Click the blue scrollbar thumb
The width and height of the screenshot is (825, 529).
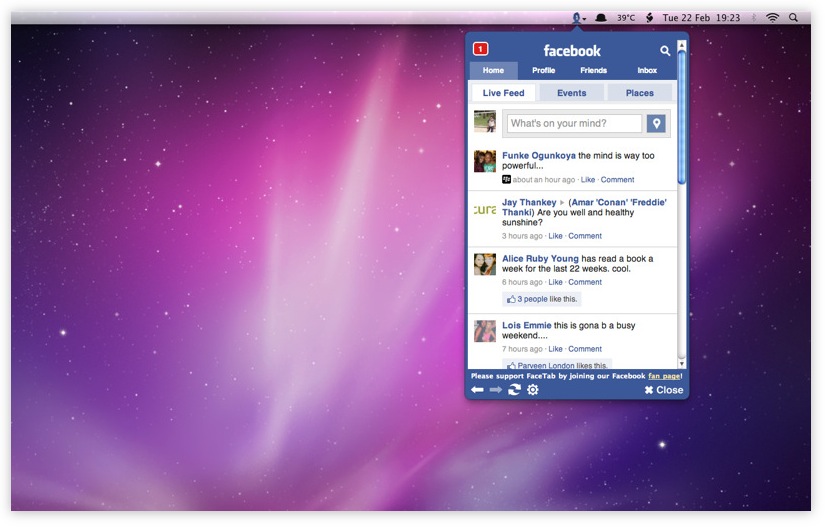point(682,117)
